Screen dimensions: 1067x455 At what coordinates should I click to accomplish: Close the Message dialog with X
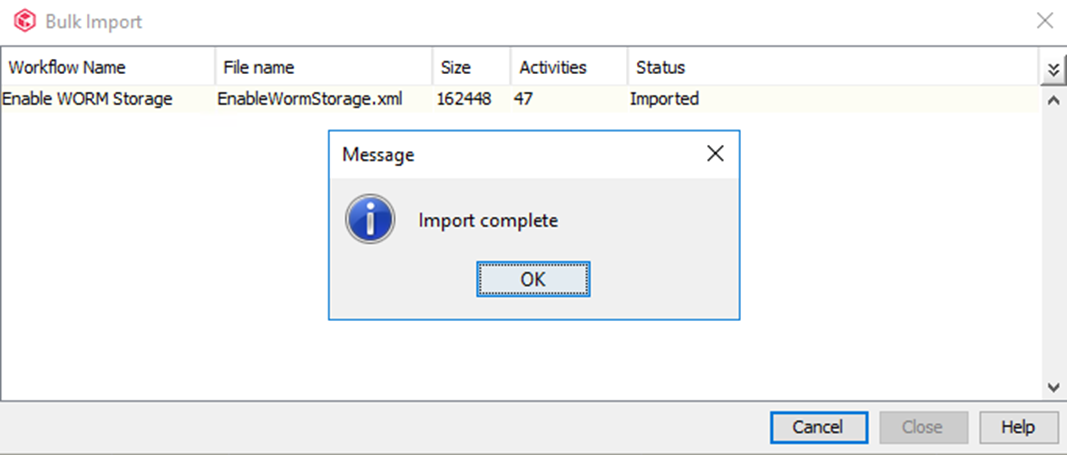(714, 154)
